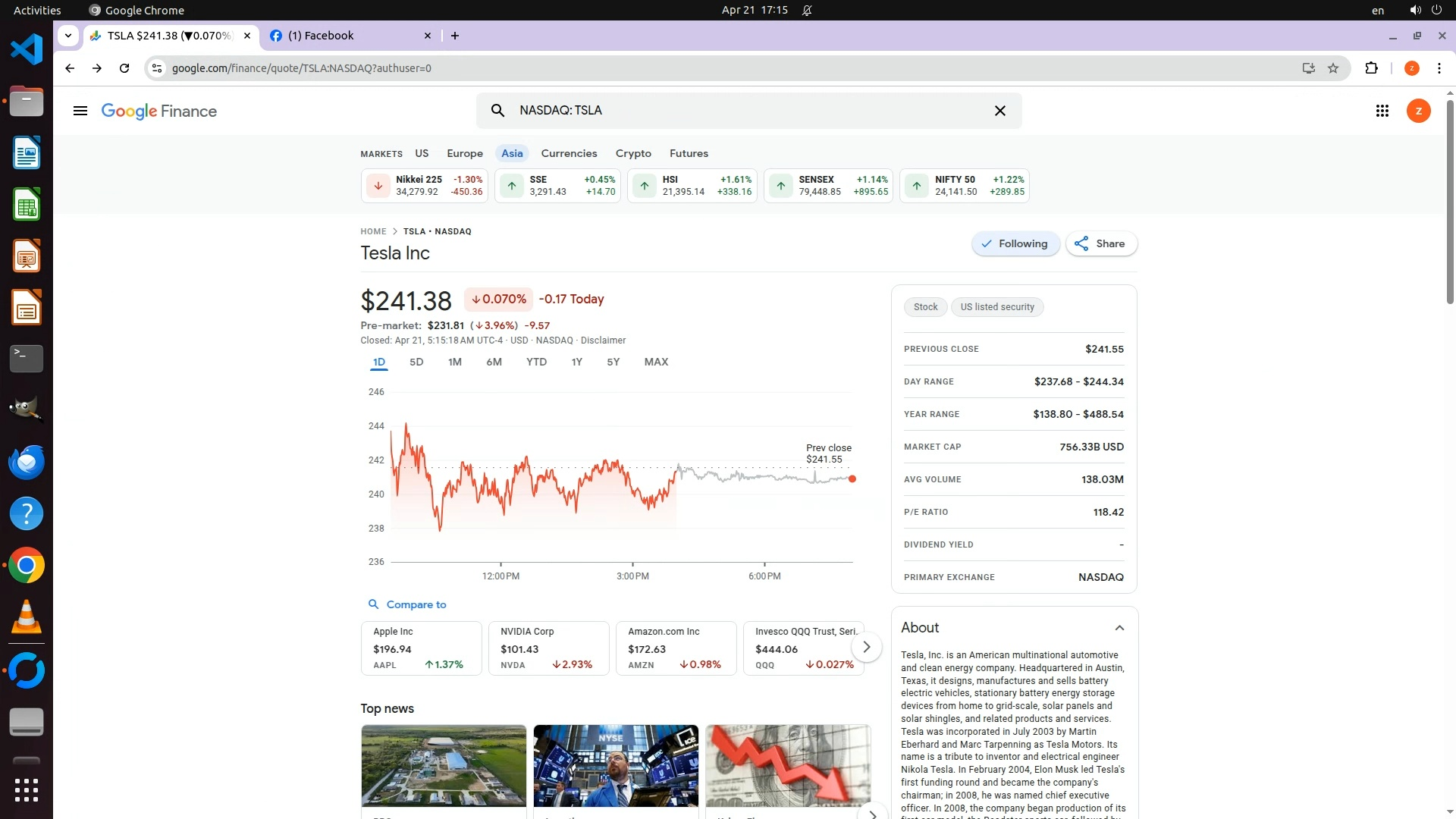The height and width of the screenshot is (819, 1456).
Task: Select the Crypto markets tab
Action: 633,153
